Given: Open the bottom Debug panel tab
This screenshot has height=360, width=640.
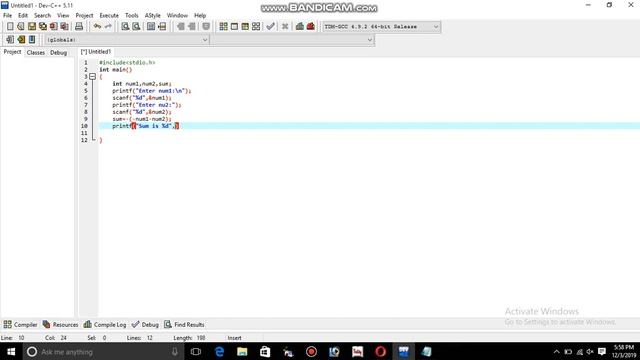Looking at the screenshot, I should coord(145,324).
